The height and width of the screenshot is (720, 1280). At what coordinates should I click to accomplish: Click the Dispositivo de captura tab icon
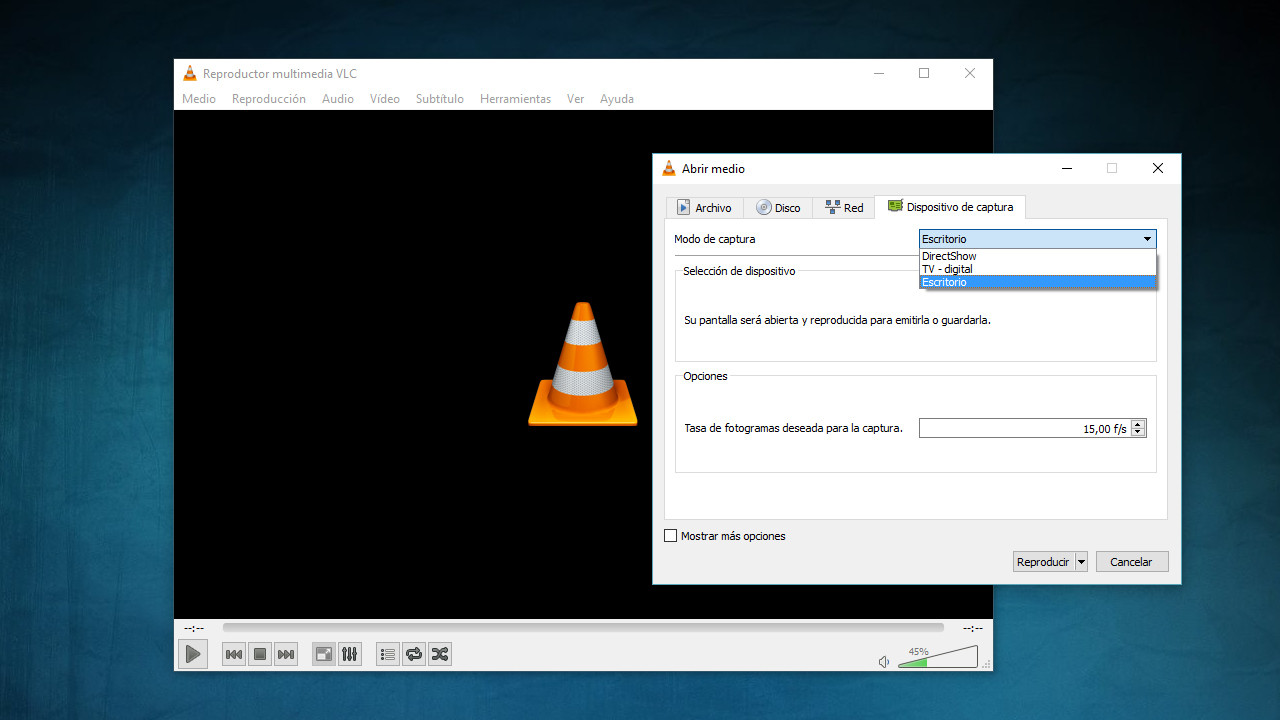(896, 206)
